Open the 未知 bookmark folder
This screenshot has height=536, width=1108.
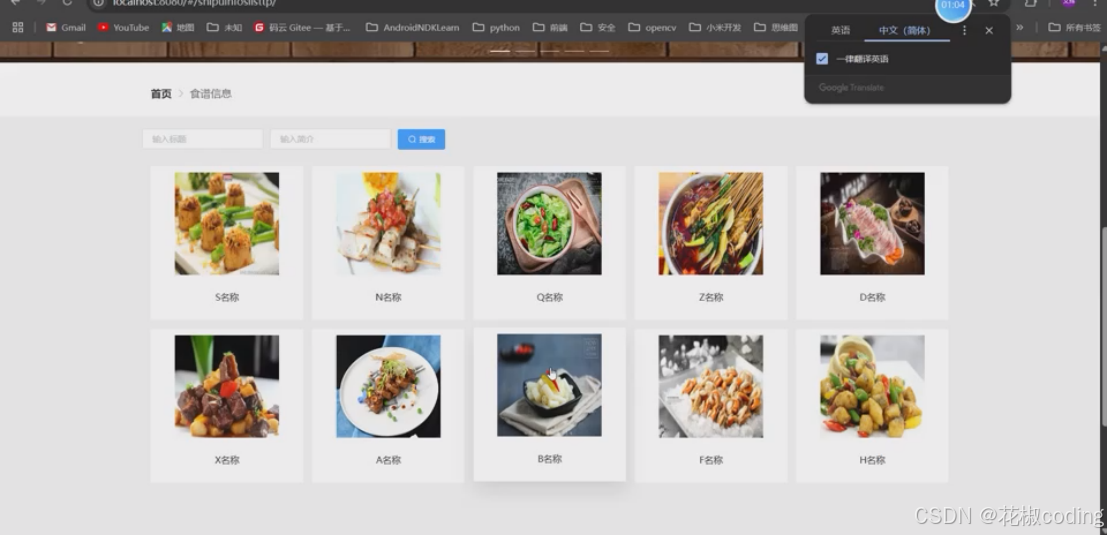(224, 28)
